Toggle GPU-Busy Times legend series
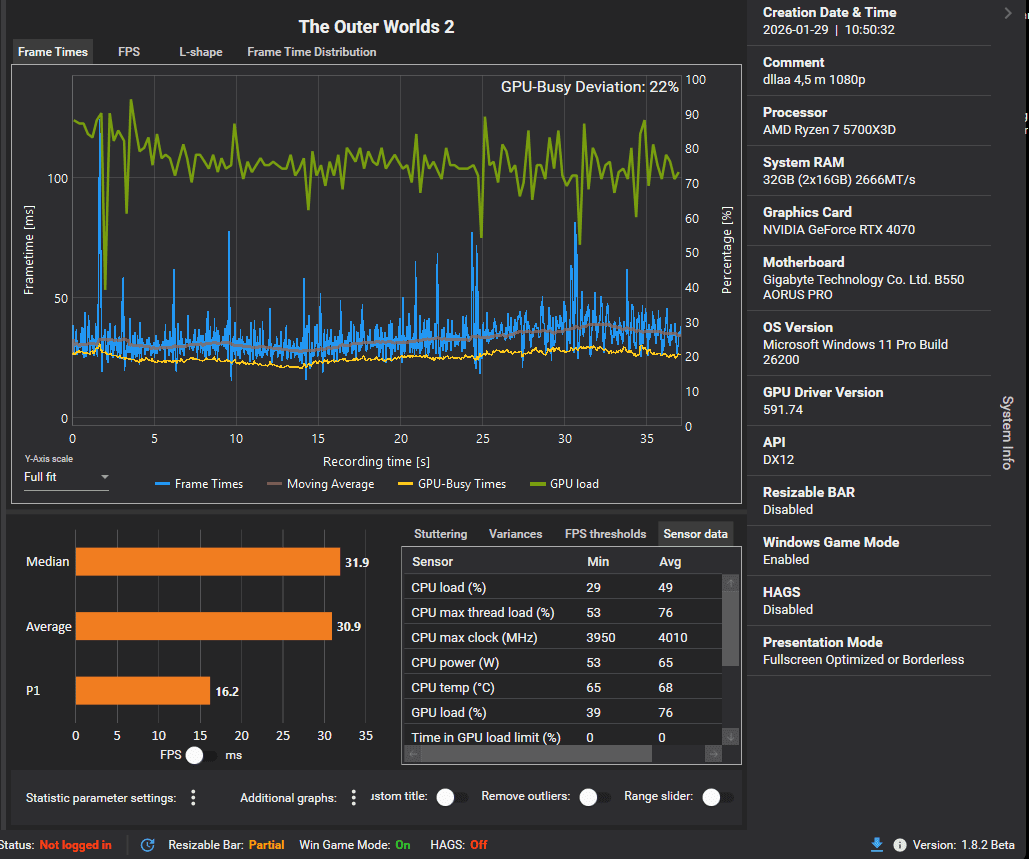 coord(452,484)
